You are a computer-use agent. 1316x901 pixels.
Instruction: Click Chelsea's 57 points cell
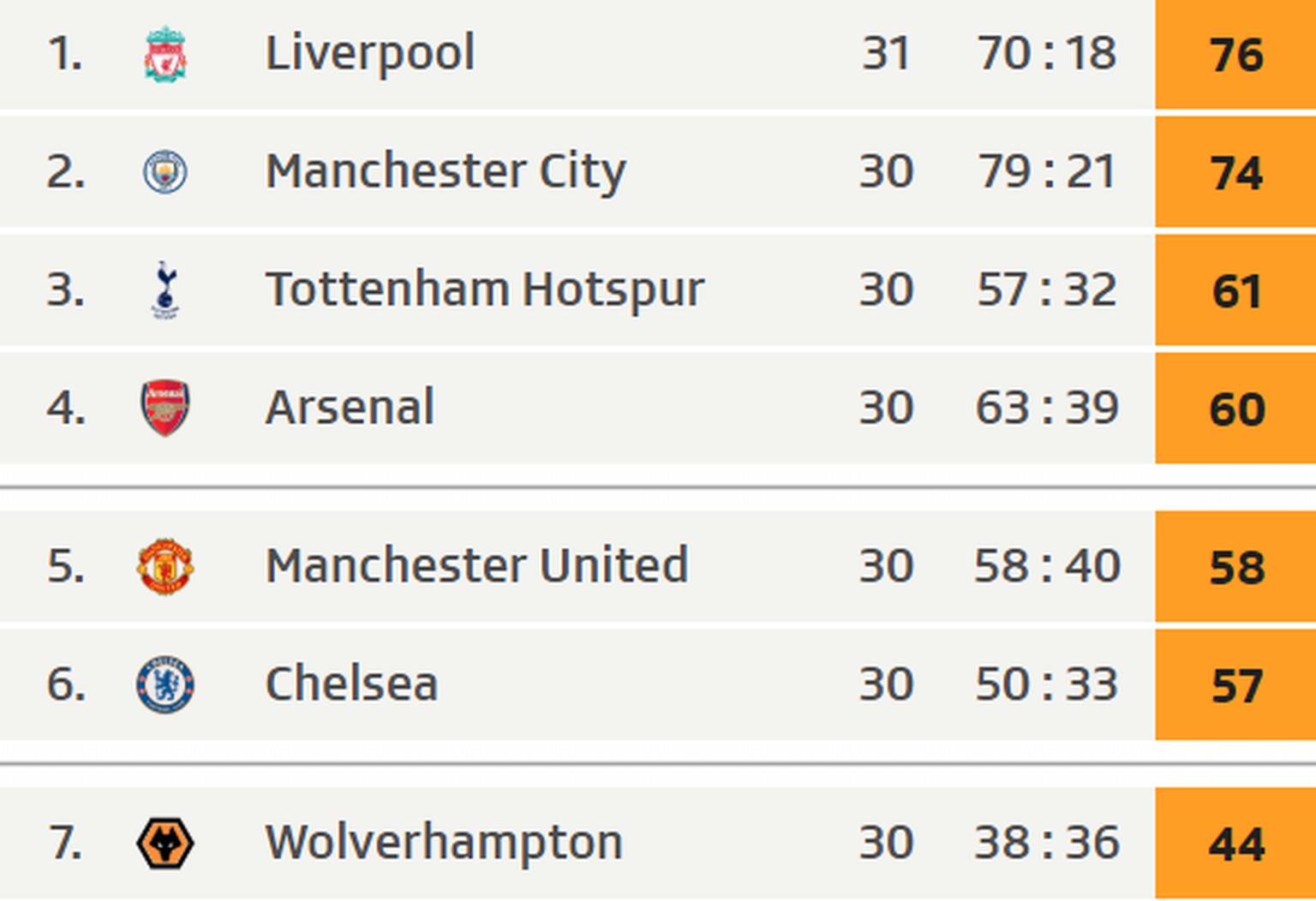[1235, 685]
